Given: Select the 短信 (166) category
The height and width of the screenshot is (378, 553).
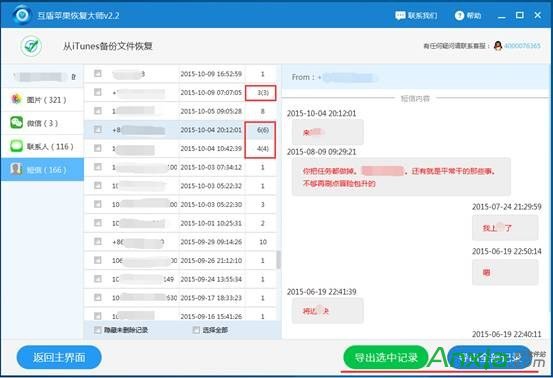Looking at the screenshot, I should pyautogui.click(x=42, y=170).
